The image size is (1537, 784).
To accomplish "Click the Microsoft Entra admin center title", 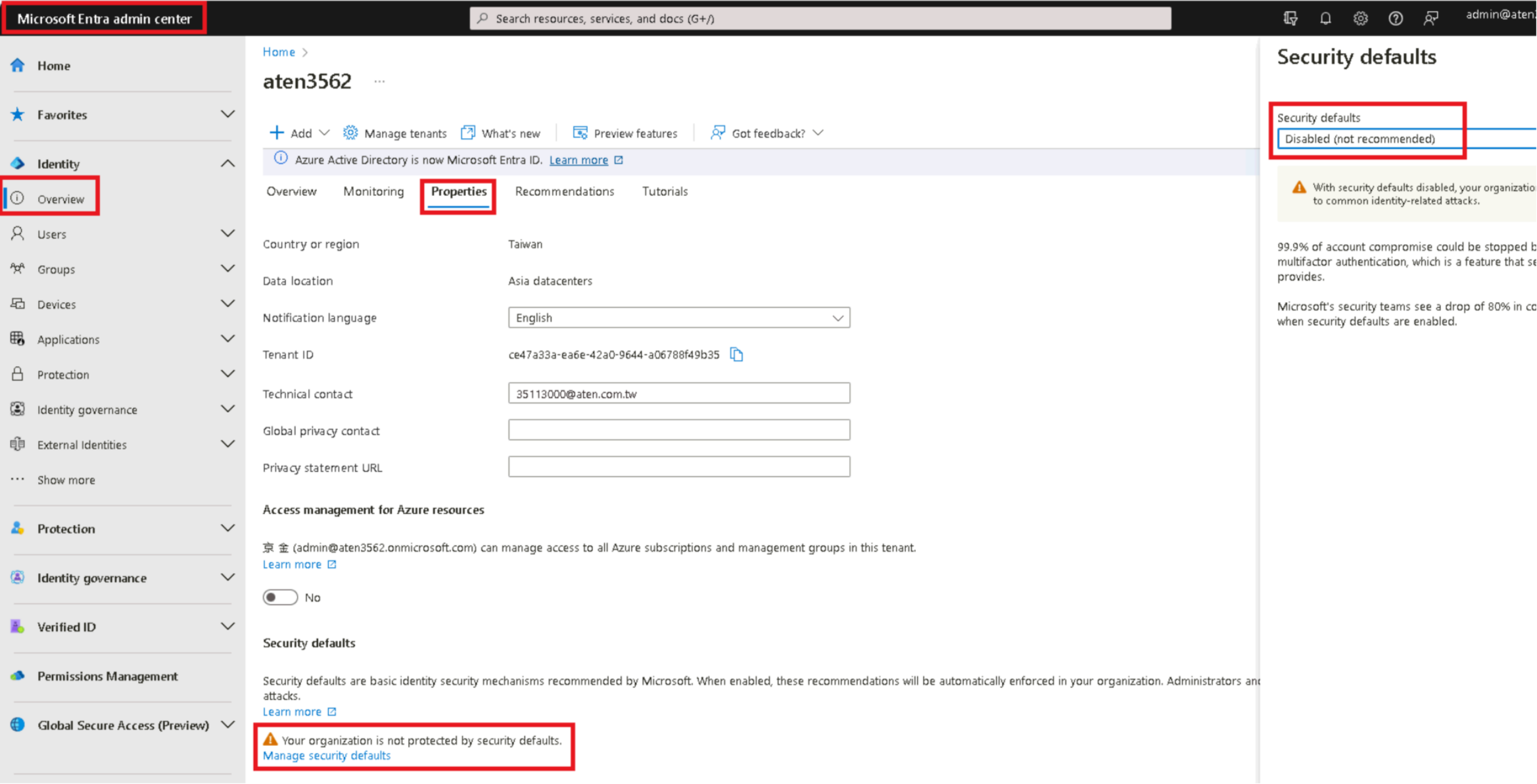I will click(105, 18).
